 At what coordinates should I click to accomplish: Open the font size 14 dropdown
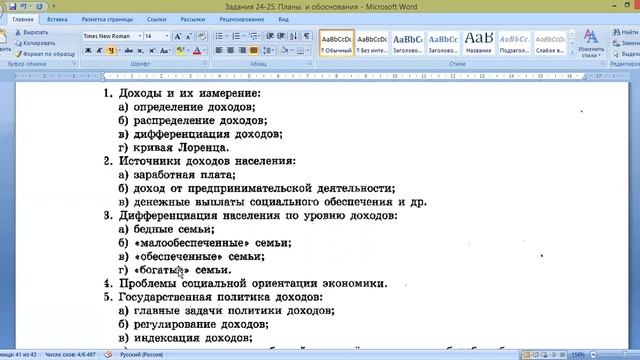[167, 36]
